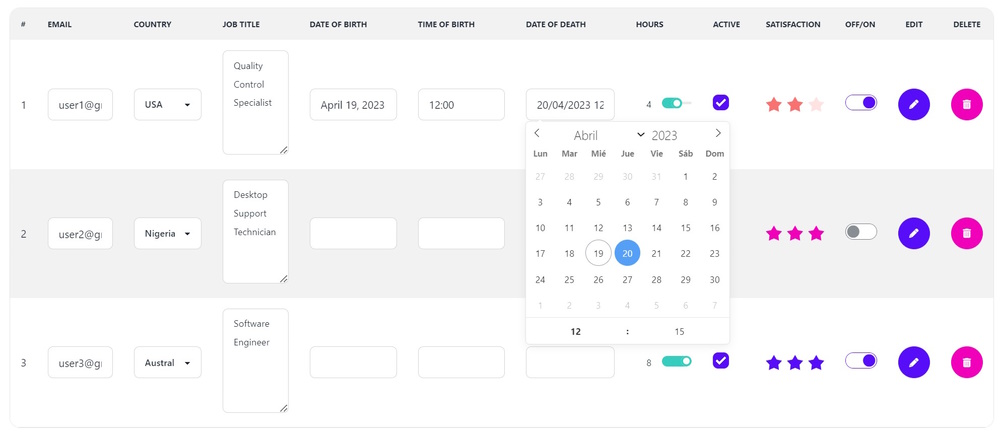Set row 1 satisfaction to first star
Image resolution: width=1000 pixels, height=435 pixels.
[x=774, y=105]
